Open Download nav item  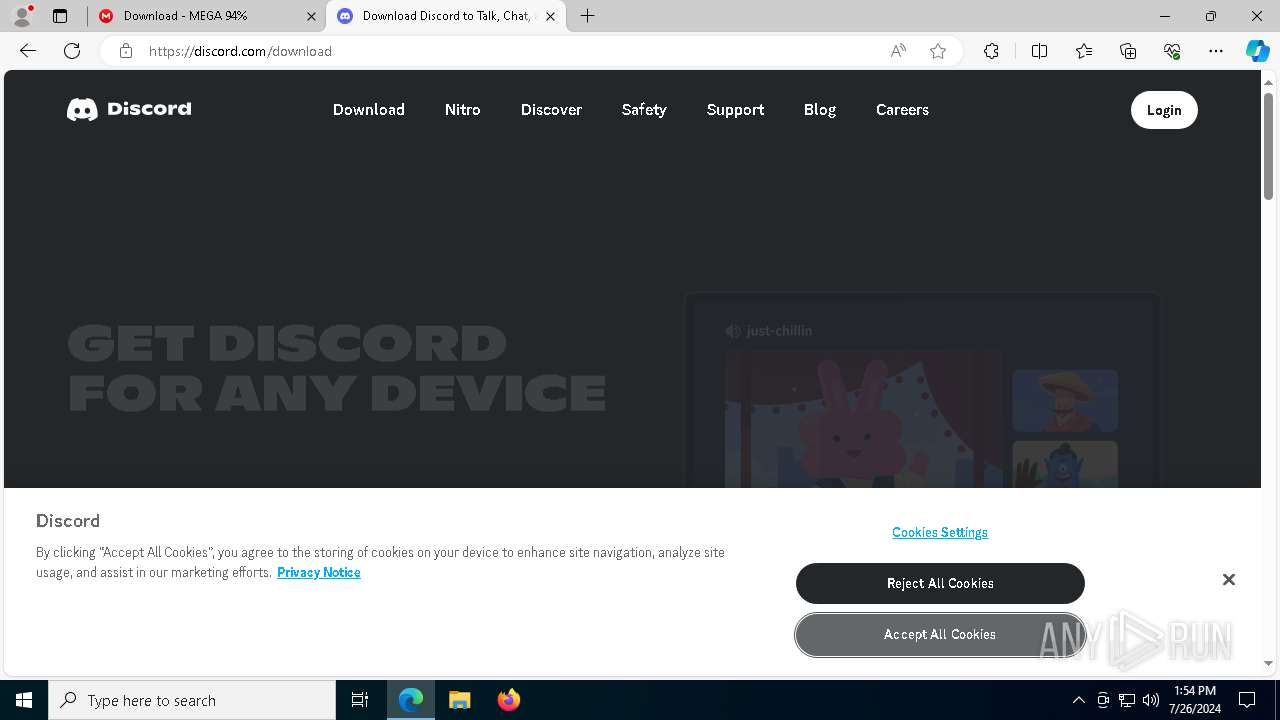click(369, 110)
